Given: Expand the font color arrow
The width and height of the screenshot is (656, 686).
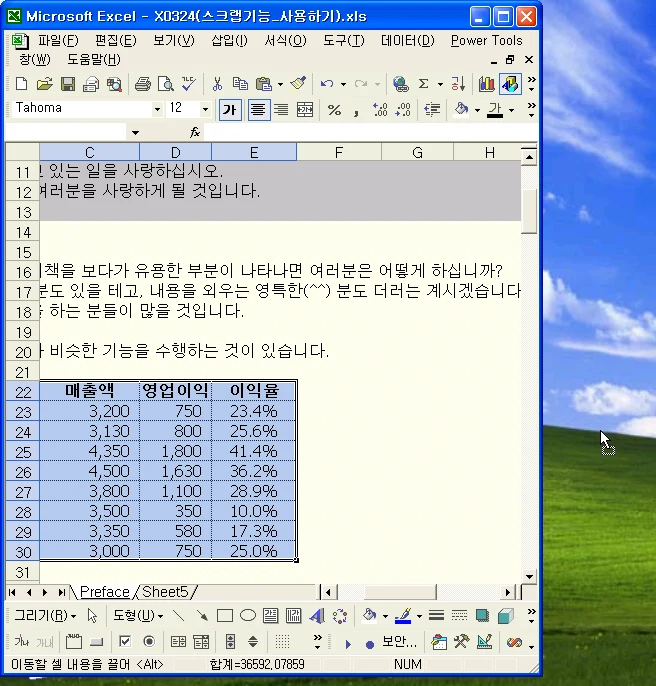Looking at the screenshot, I should (511, 110).
